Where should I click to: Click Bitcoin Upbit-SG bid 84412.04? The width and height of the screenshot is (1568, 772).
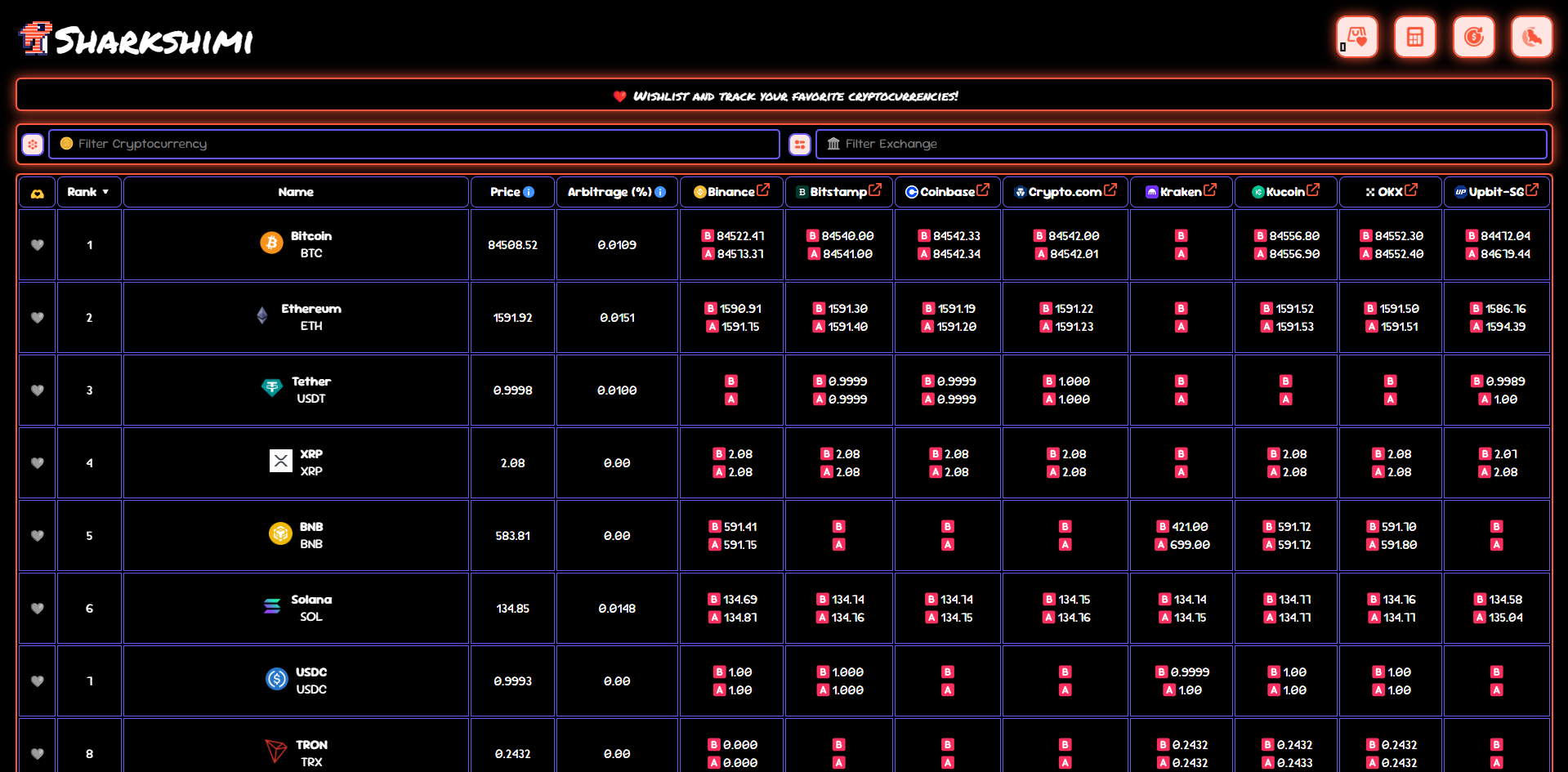(x=1505, y=236)
